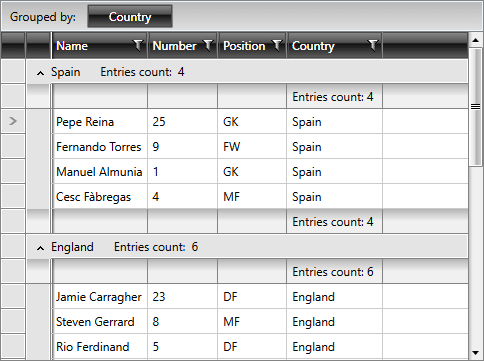Click the Spain group header name
This screenshot has height=361, width=484.
coord(65,72)
